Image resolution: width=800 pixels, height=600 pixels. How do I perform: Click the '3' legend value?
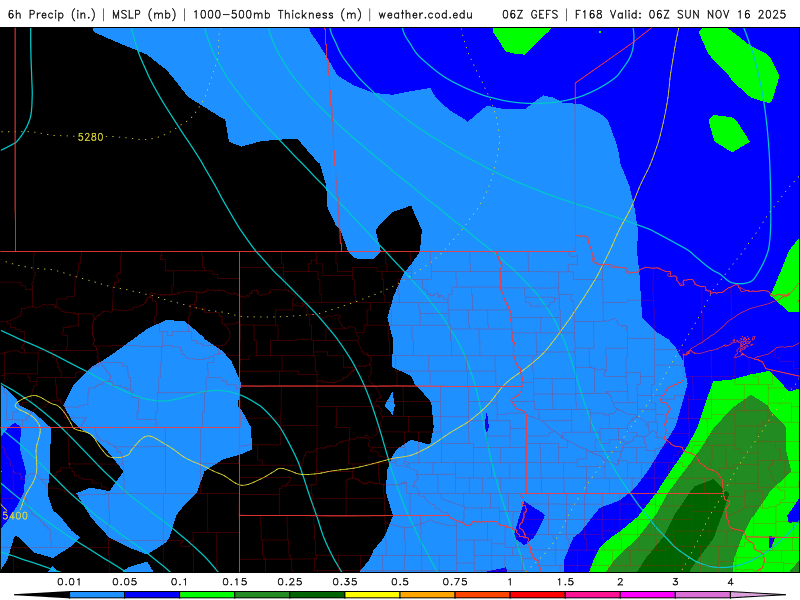tap(676, 582)
